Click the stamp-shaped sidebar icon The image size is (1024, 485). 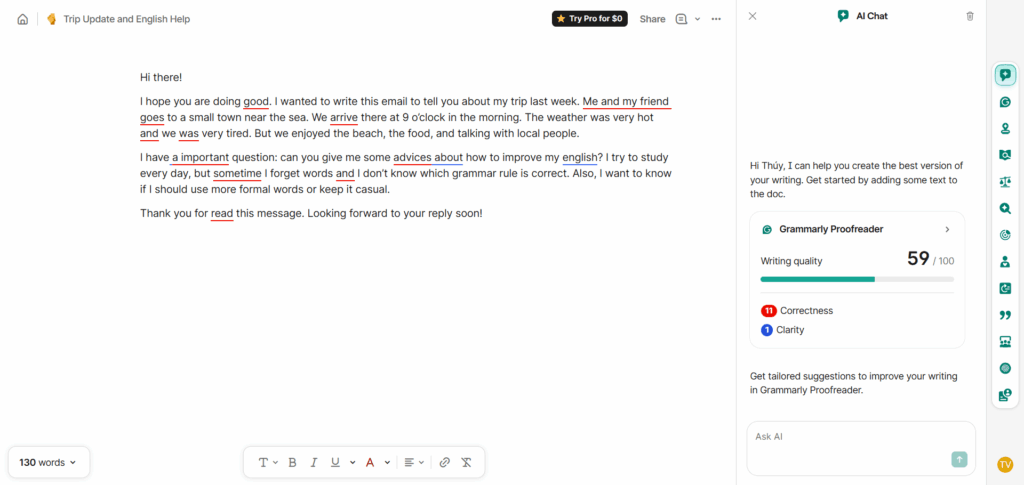tap(1005, 129)
